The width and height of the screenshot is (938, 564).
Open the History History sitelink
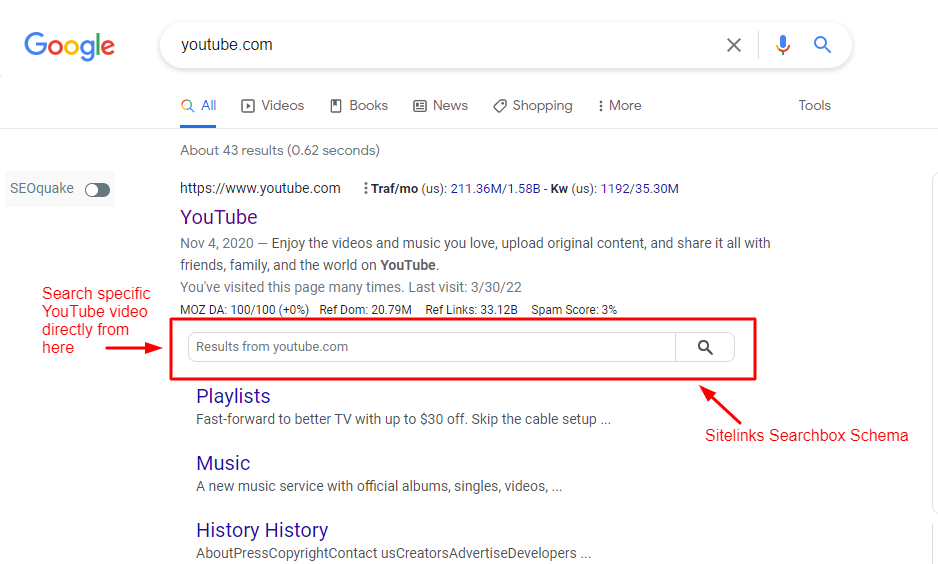click(262, 530)
